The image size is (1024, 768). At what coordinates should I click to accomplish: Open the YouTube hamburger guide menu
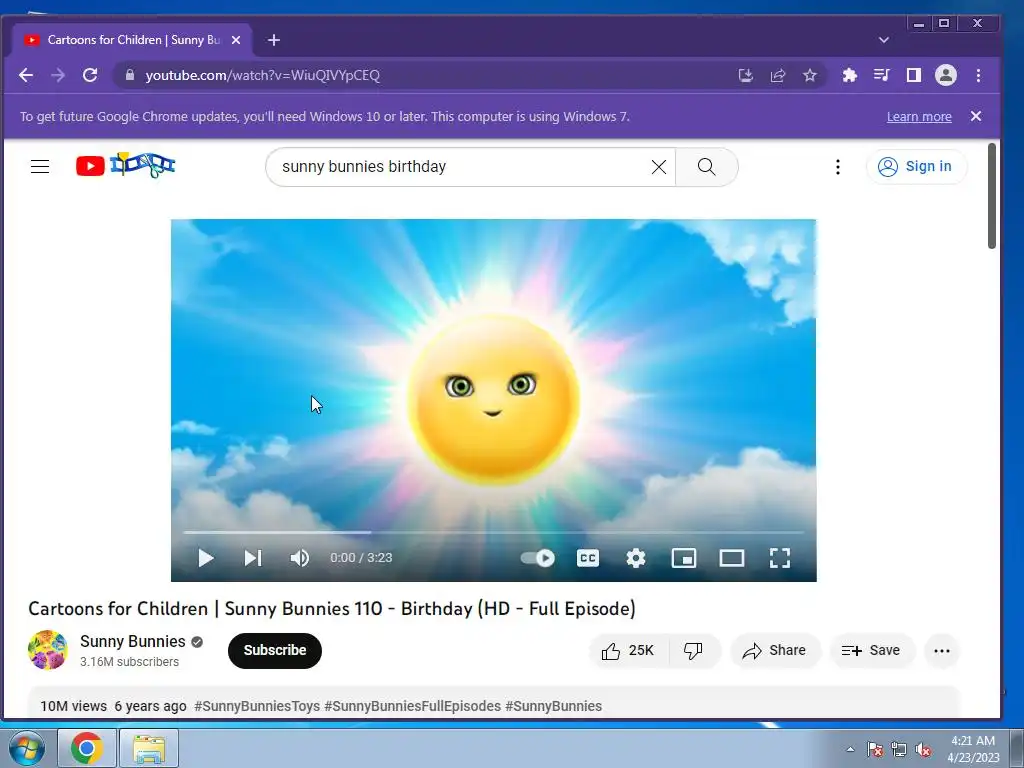click(40, 167)
